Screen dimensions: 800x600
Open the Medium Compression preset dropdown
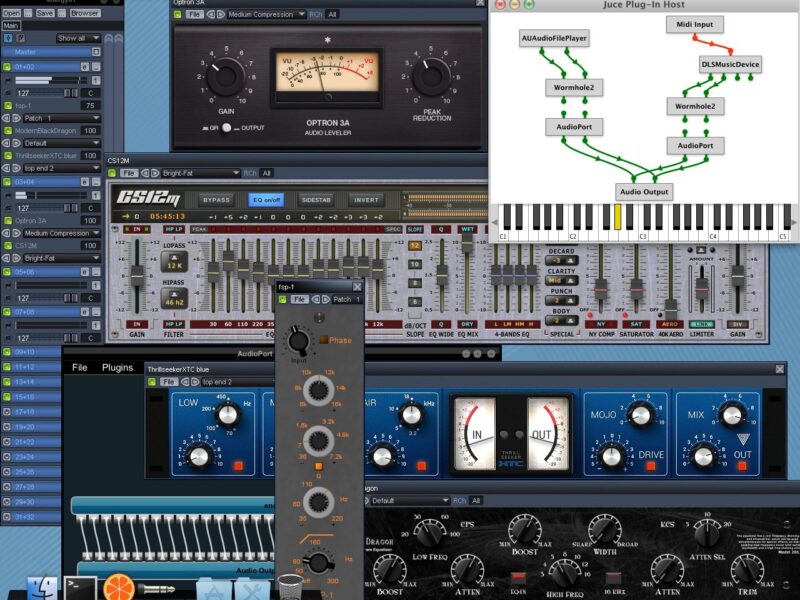[x=267, y=15]
